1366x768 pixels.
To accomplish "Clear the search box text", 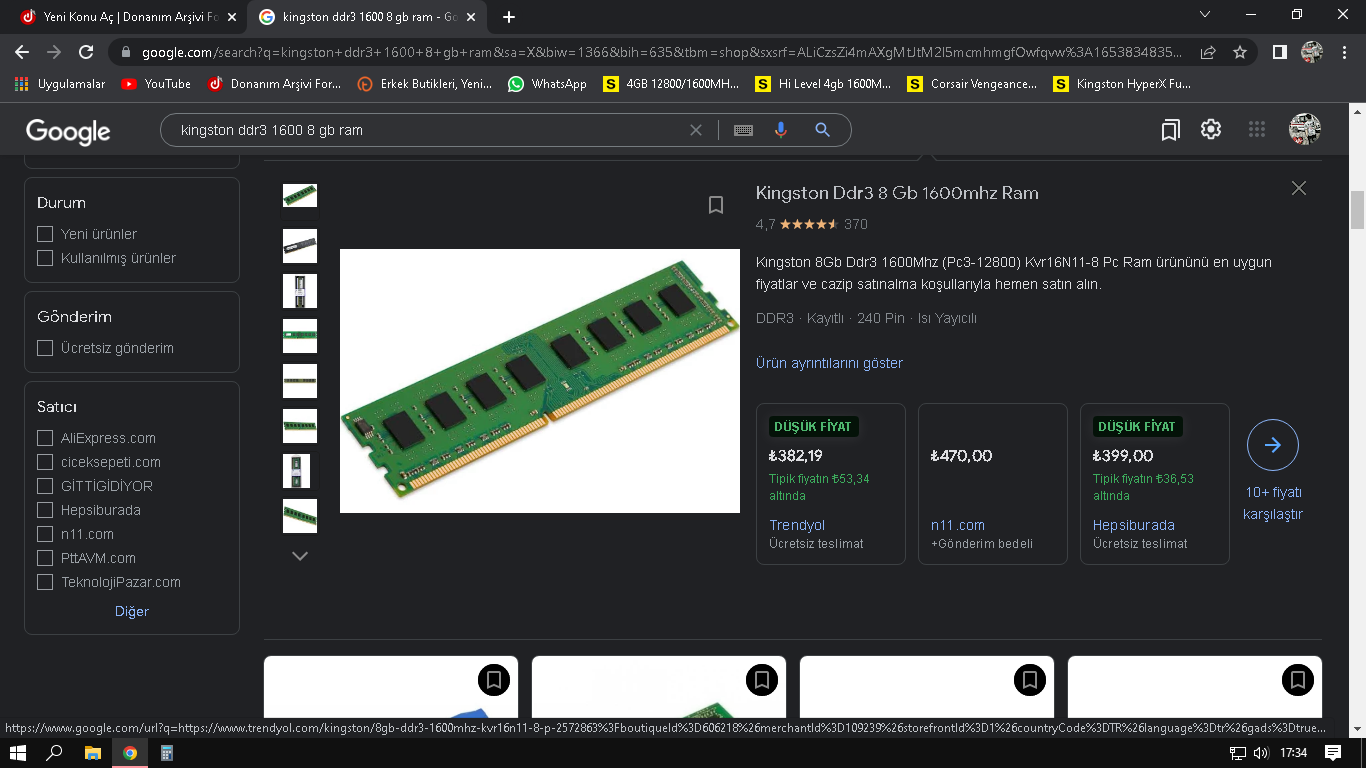I will click(696, 130).
